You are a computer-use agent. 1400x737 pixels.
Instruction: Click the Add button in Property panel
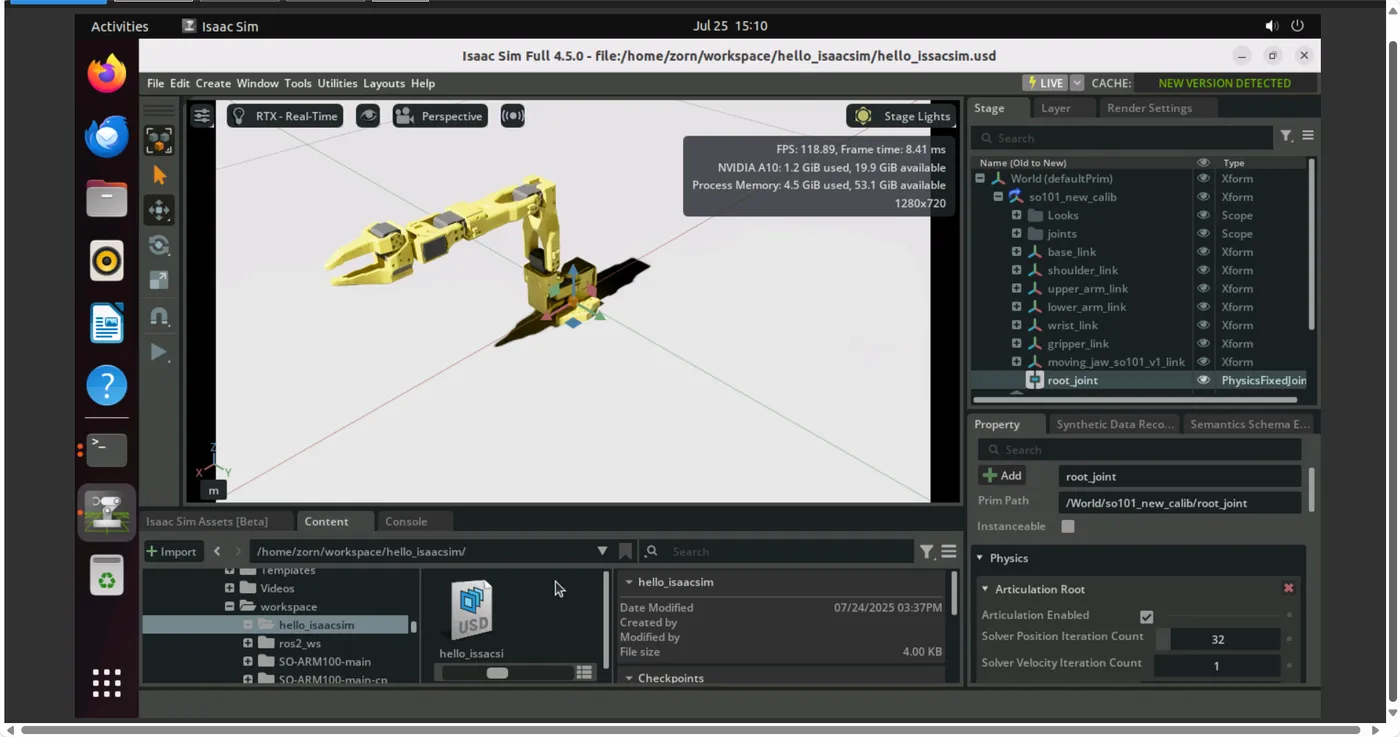[x=1002, y=476]
